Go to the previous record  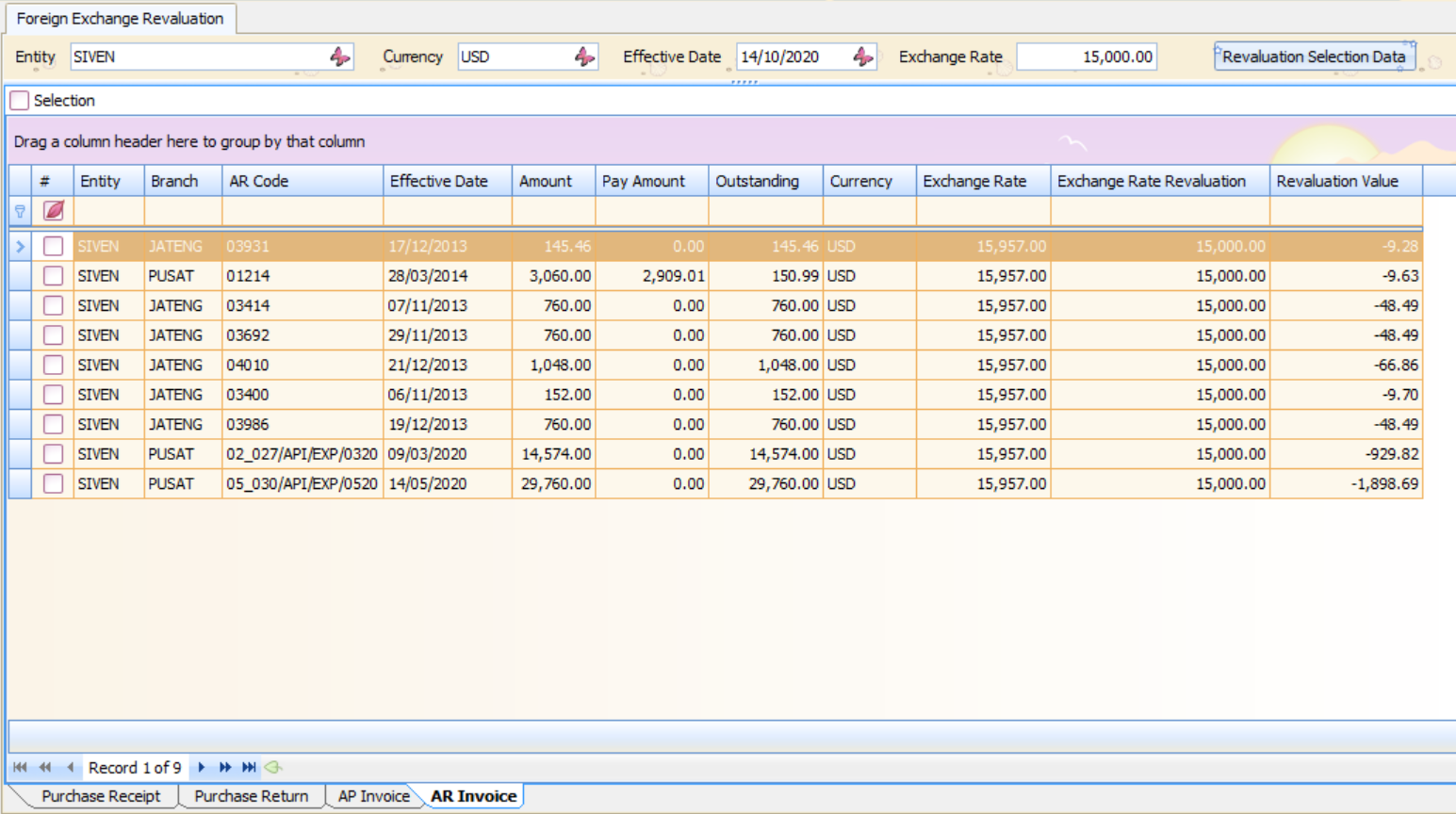click(70, 768)
